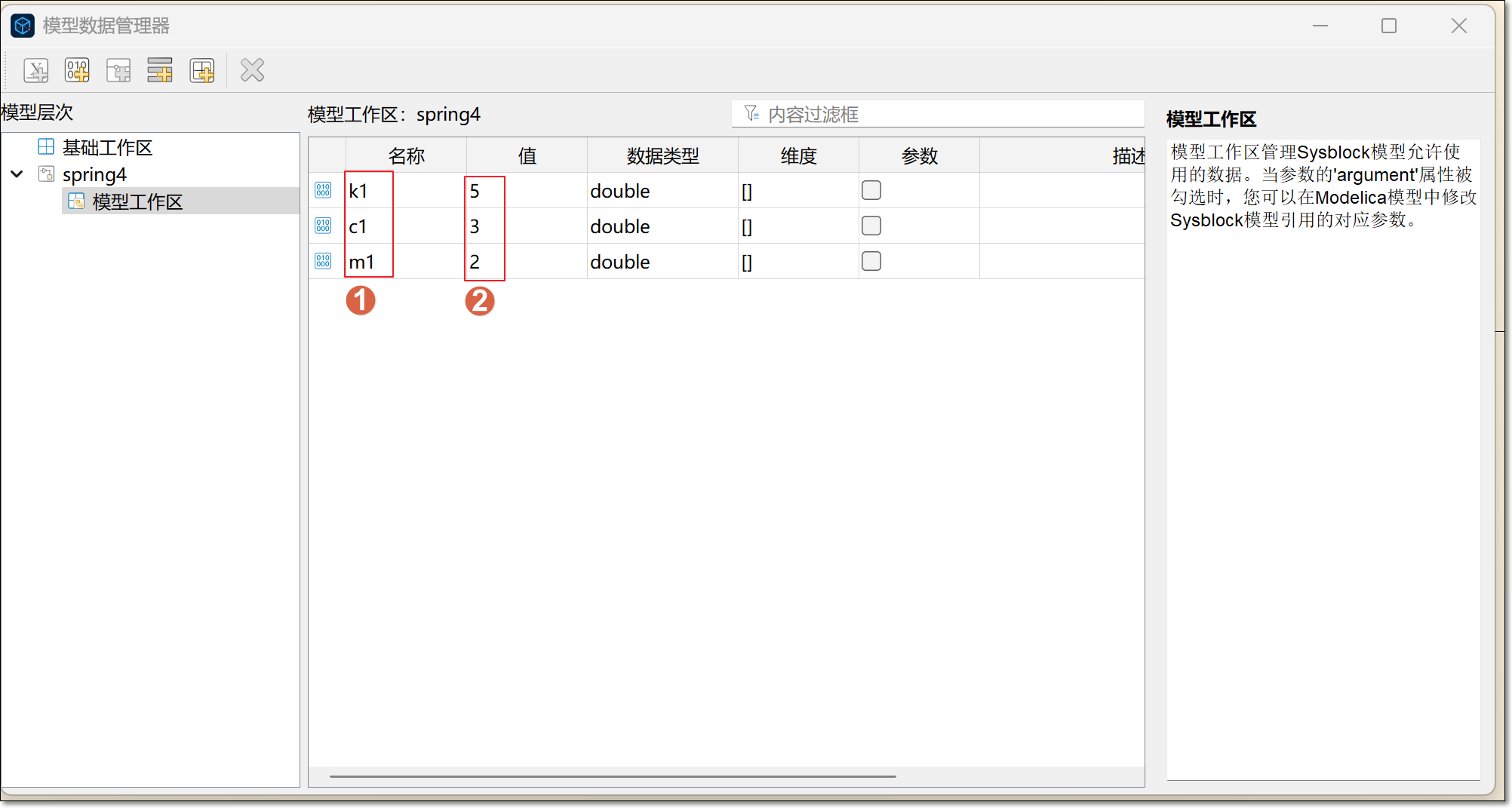
Task: Click the 内容过滤框 filter input field
Action: (938, 114)
